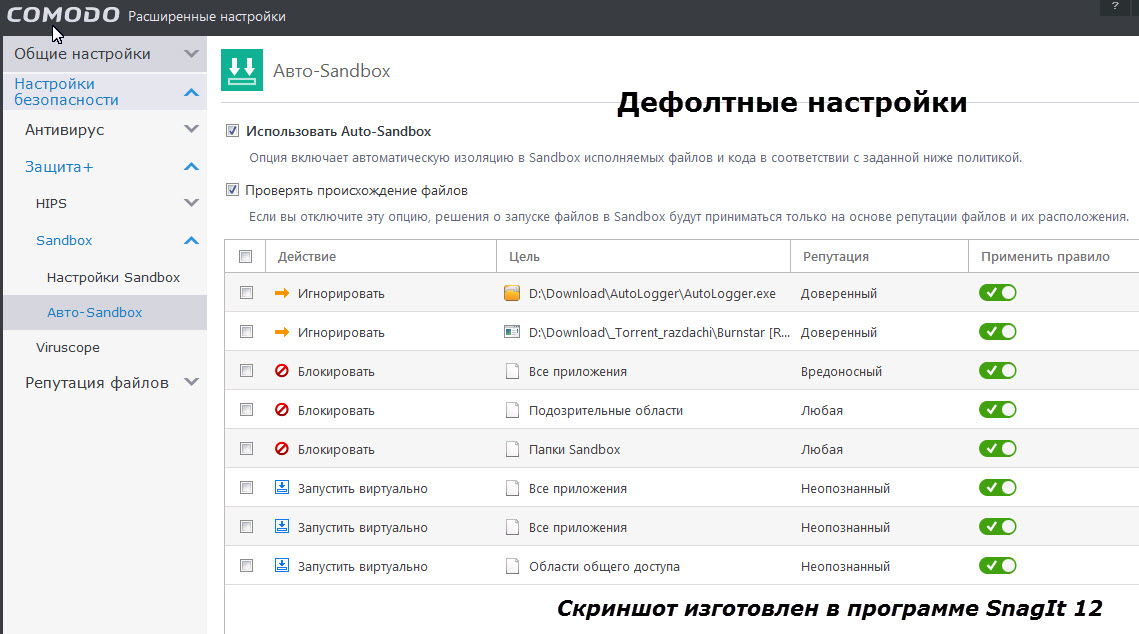Open Настройки Sandbox in the sidebar

tap(113, 277)
